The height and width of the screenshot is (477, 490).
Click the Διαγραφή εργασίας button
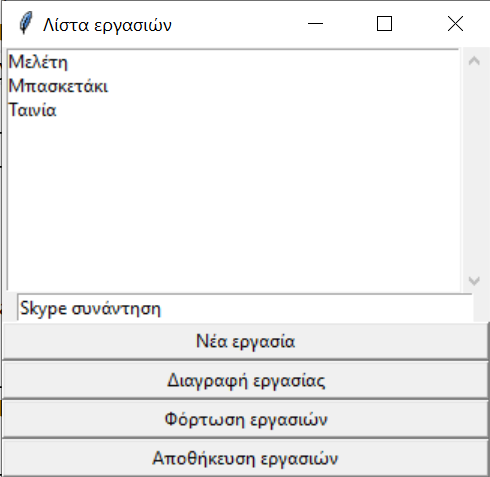[x=245, y=380]
